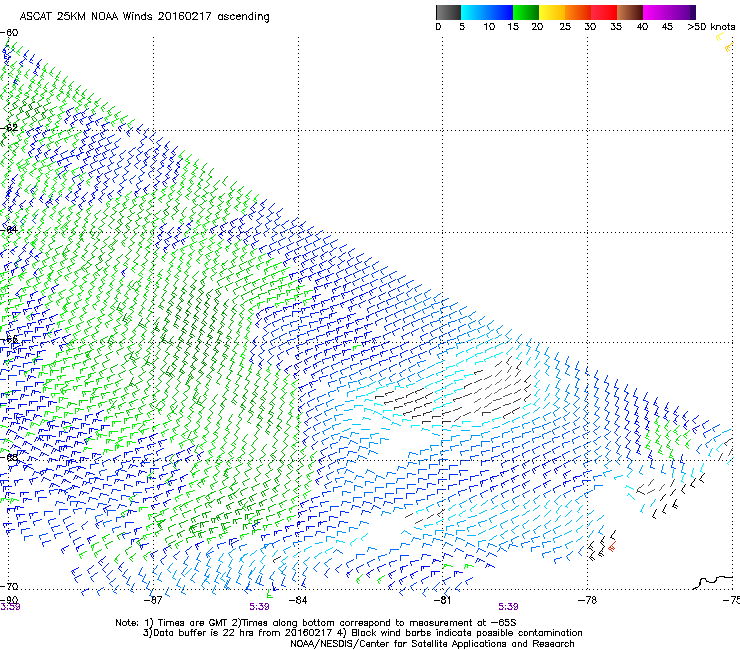Viewport: 740px width, 650px height.
Task: Click the -64 latitude label
Action: [9, 230]
